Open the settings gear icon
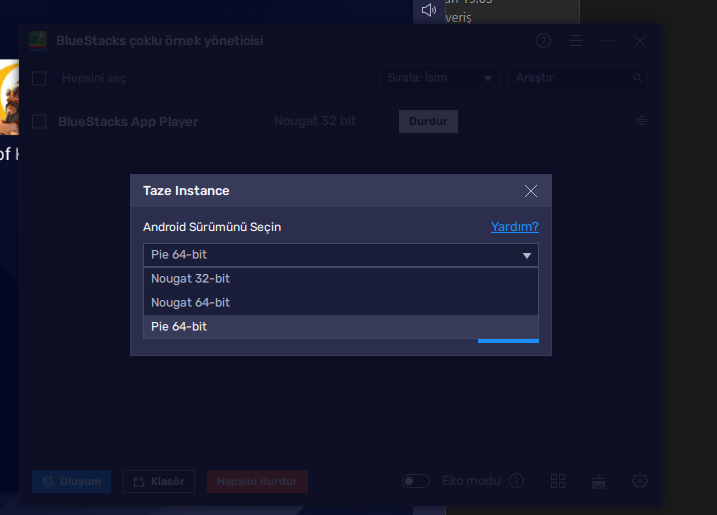Screen dimensions: 717x515 640,481
